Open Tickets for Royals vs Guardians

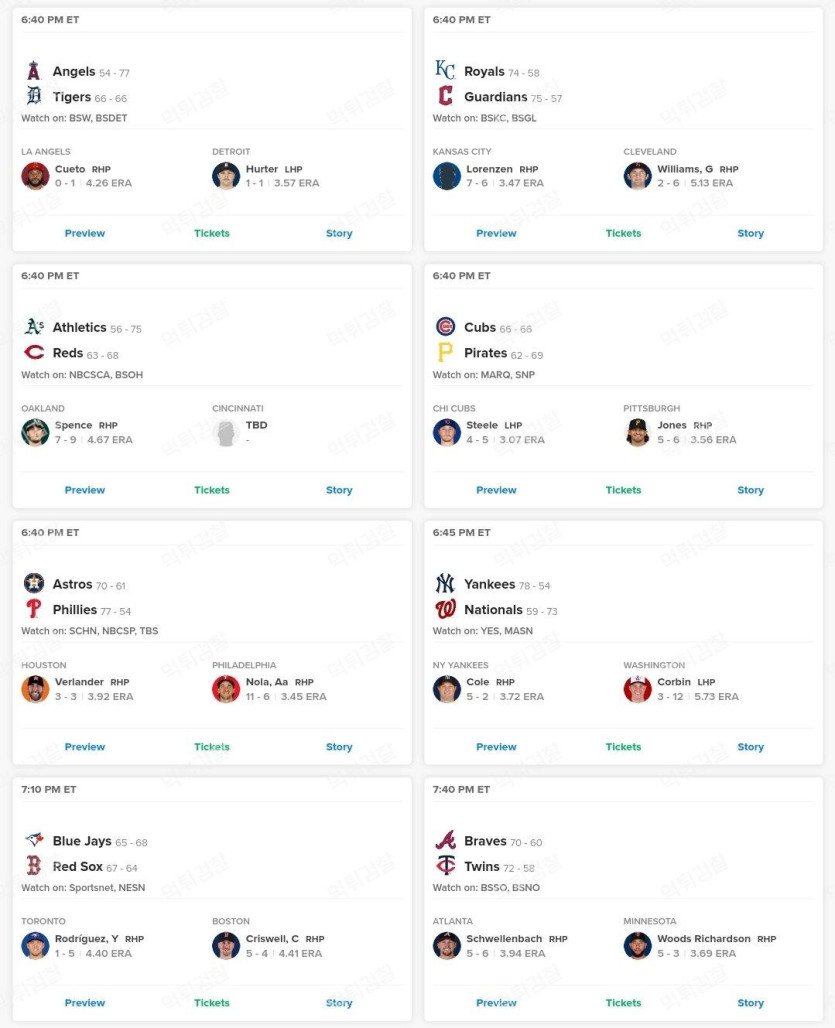pos(623,233)
